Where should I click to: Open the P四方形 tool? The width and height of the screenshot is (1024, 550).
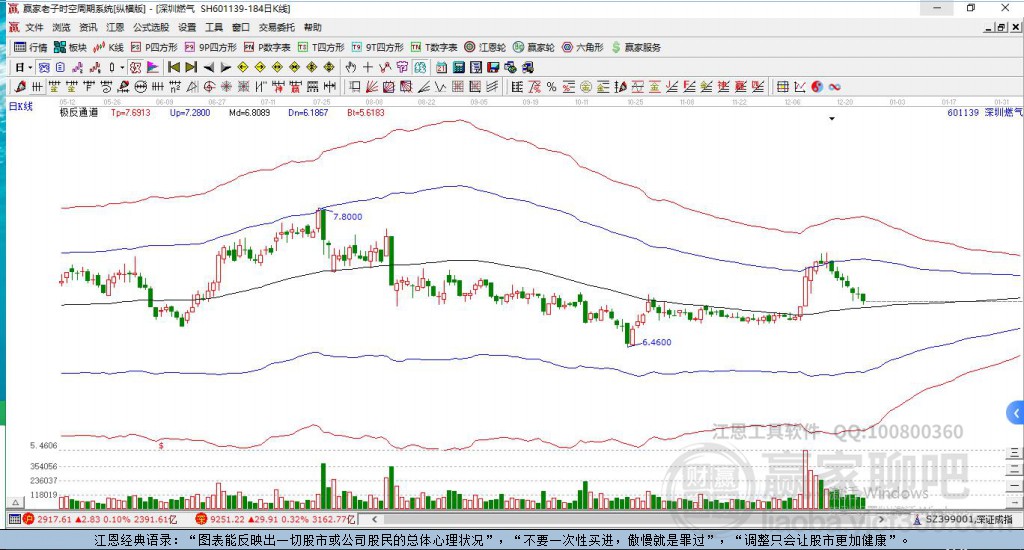[x=154, y=47]
